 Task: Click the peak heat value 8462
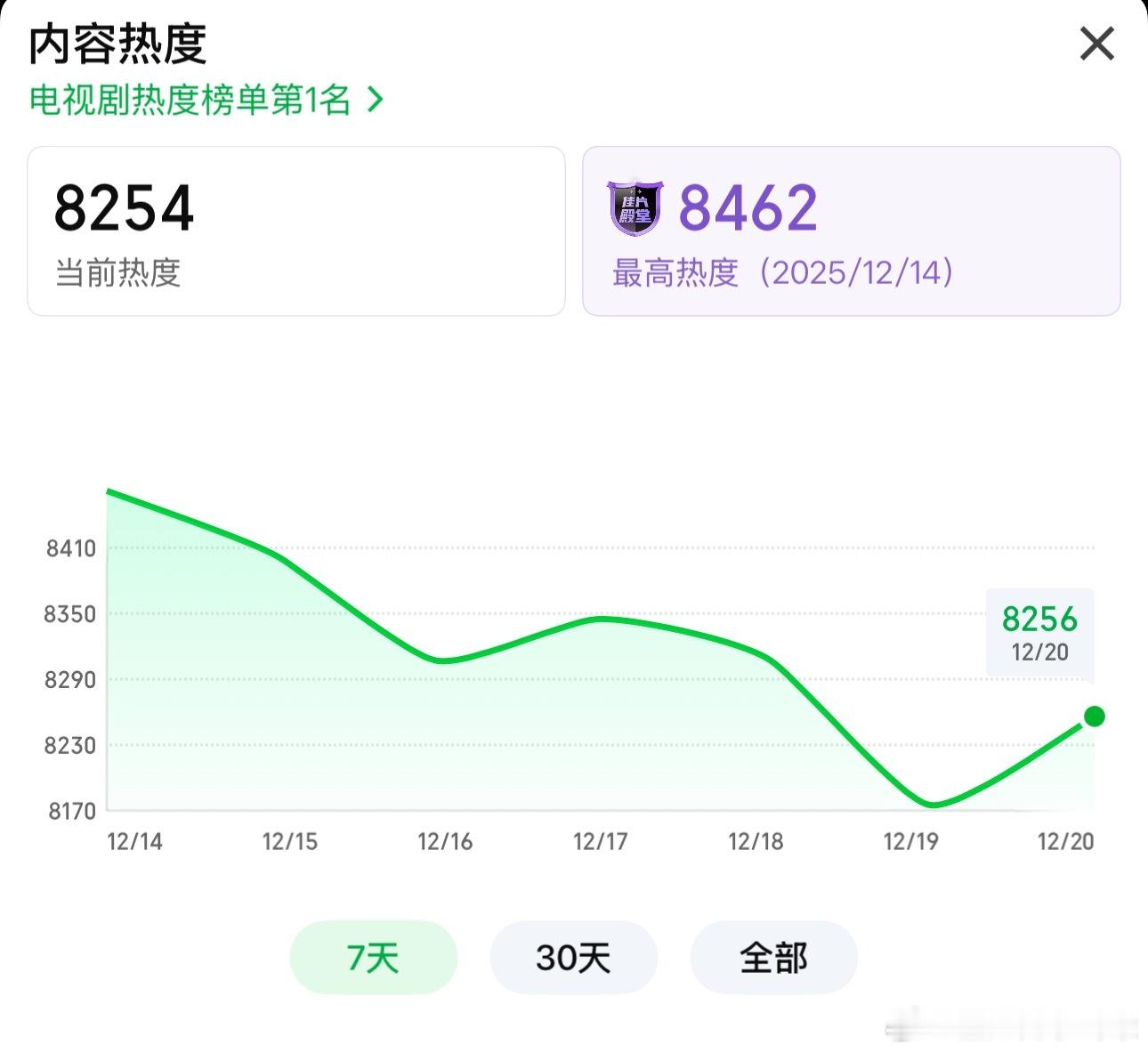pyautogui.click(x=748, y=208)
